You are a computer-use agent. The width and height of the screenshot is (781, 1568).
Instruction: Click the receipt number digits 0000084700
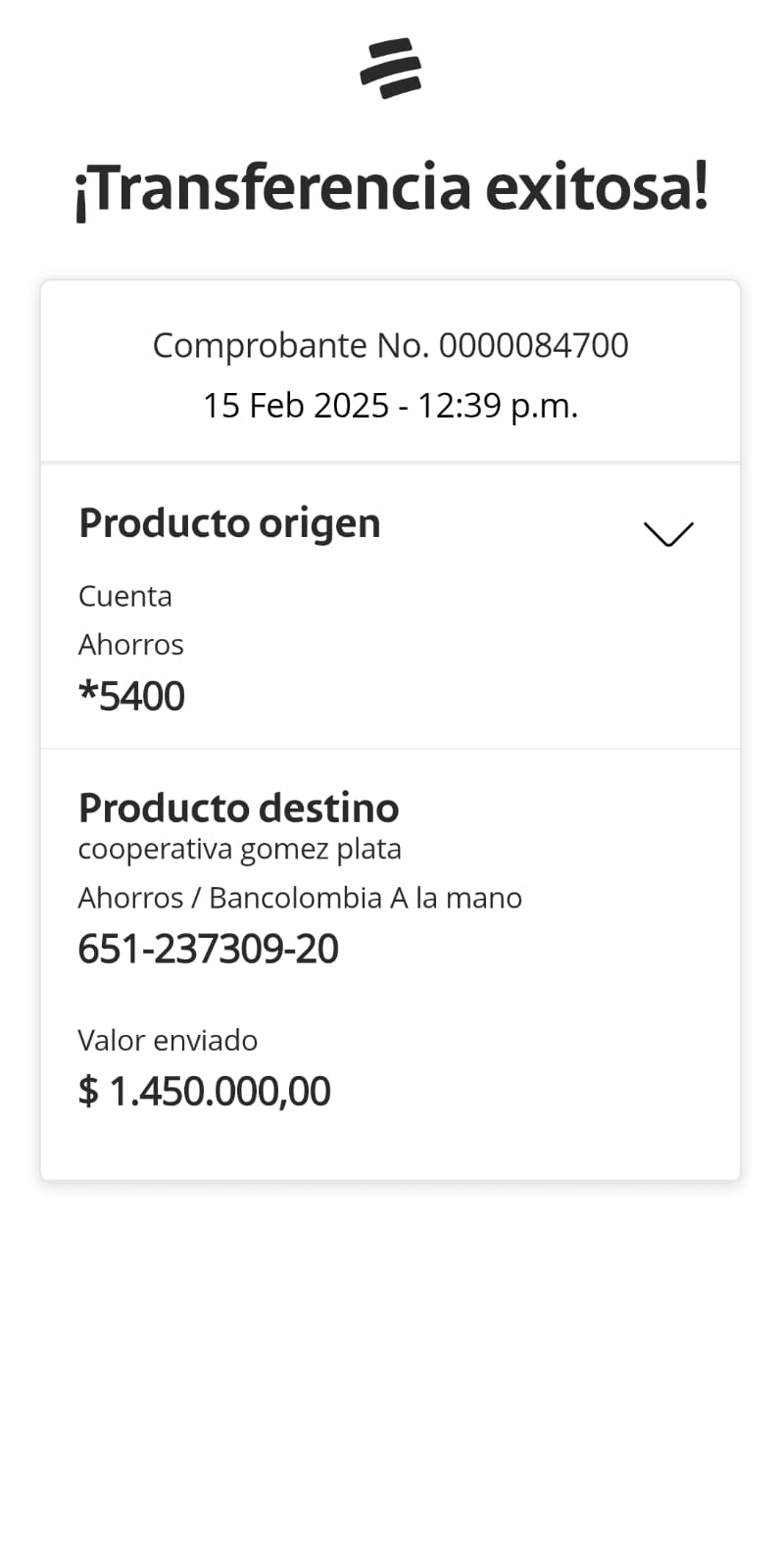point(533,345)
